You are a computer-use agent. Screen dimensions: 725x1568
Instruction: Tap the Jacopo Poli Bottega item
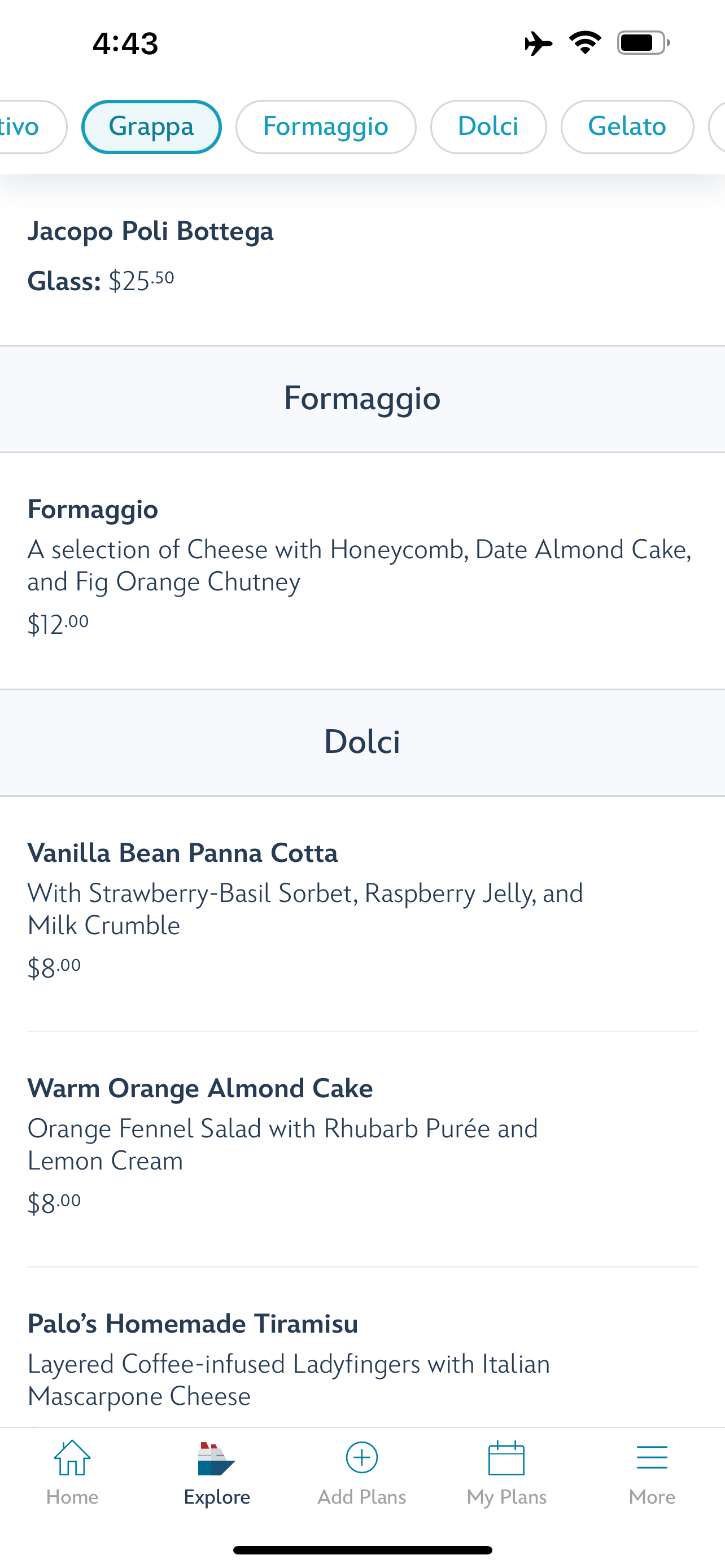[150, 232]
